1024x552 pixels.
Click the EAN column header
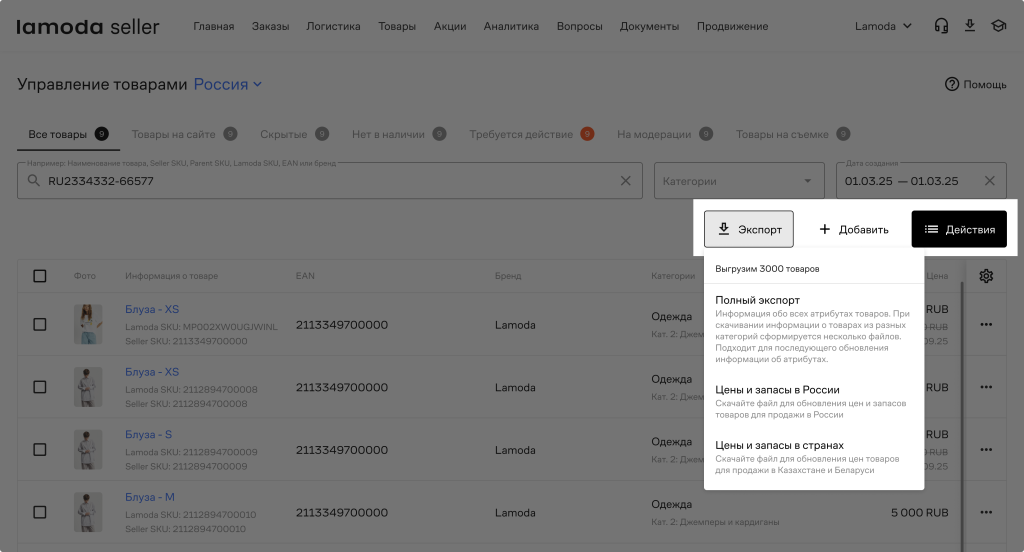pyautogui.click(x=305, y=276)
